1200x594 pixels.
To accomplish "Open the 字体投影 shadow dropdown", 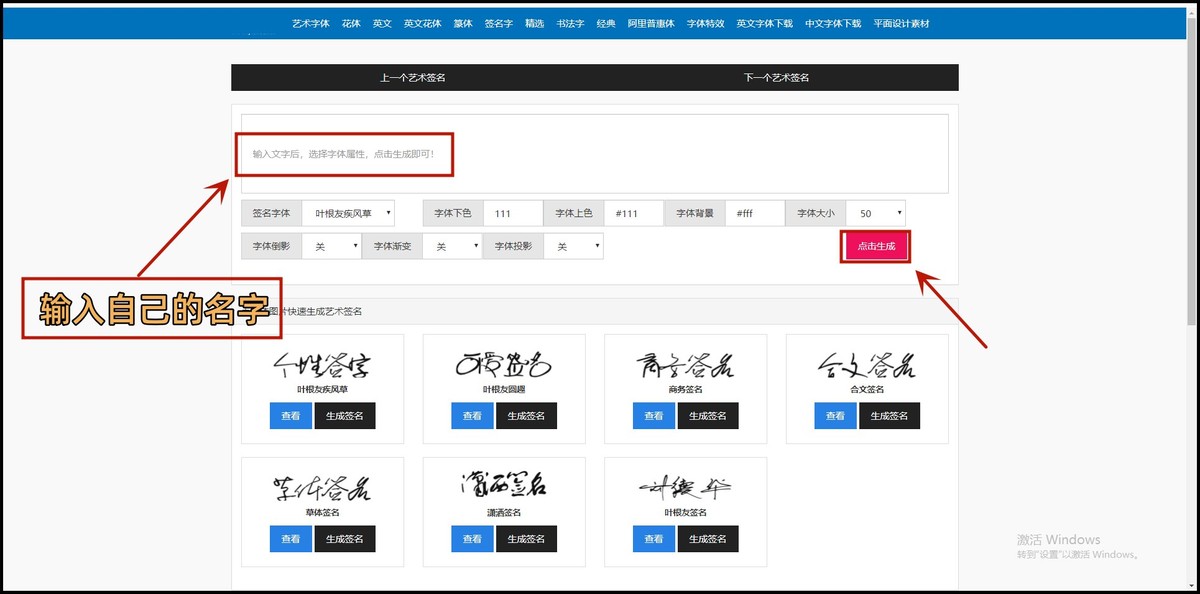I will click(x=574, y=245).
